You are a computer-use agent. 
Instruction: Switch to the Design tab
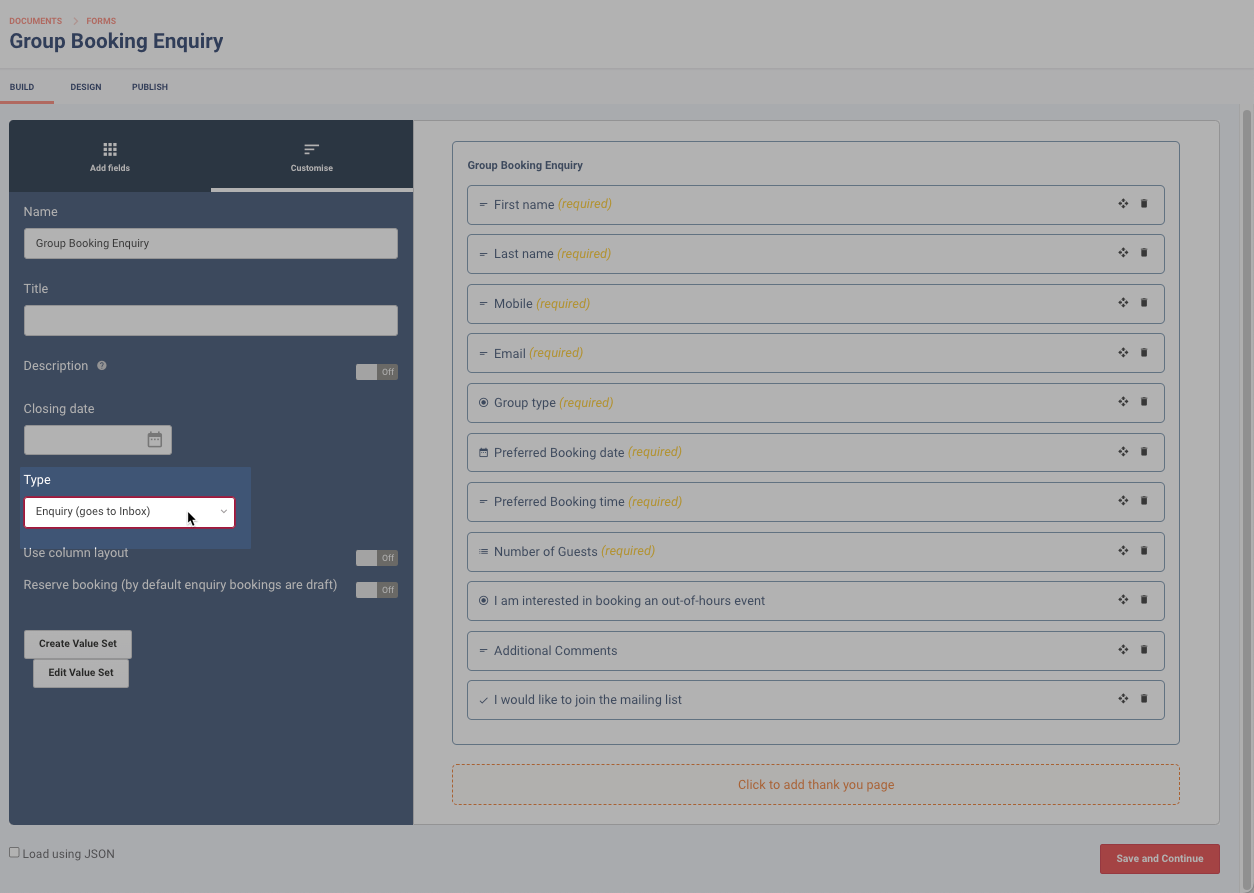[86, 87]
